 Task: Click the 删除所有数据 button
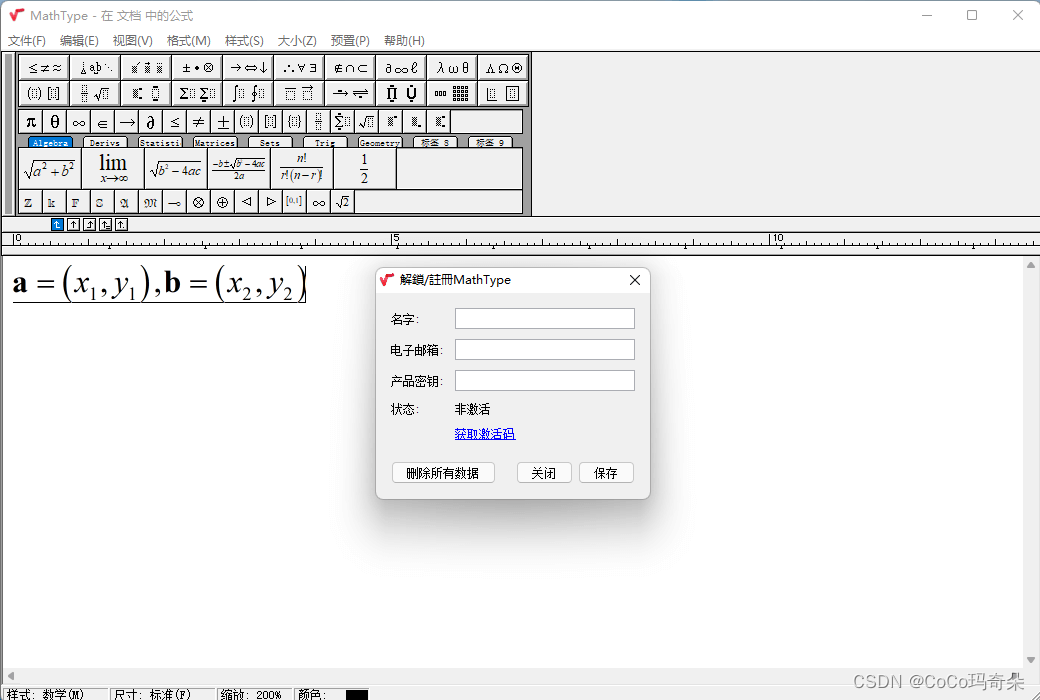[x=443, y=472]
